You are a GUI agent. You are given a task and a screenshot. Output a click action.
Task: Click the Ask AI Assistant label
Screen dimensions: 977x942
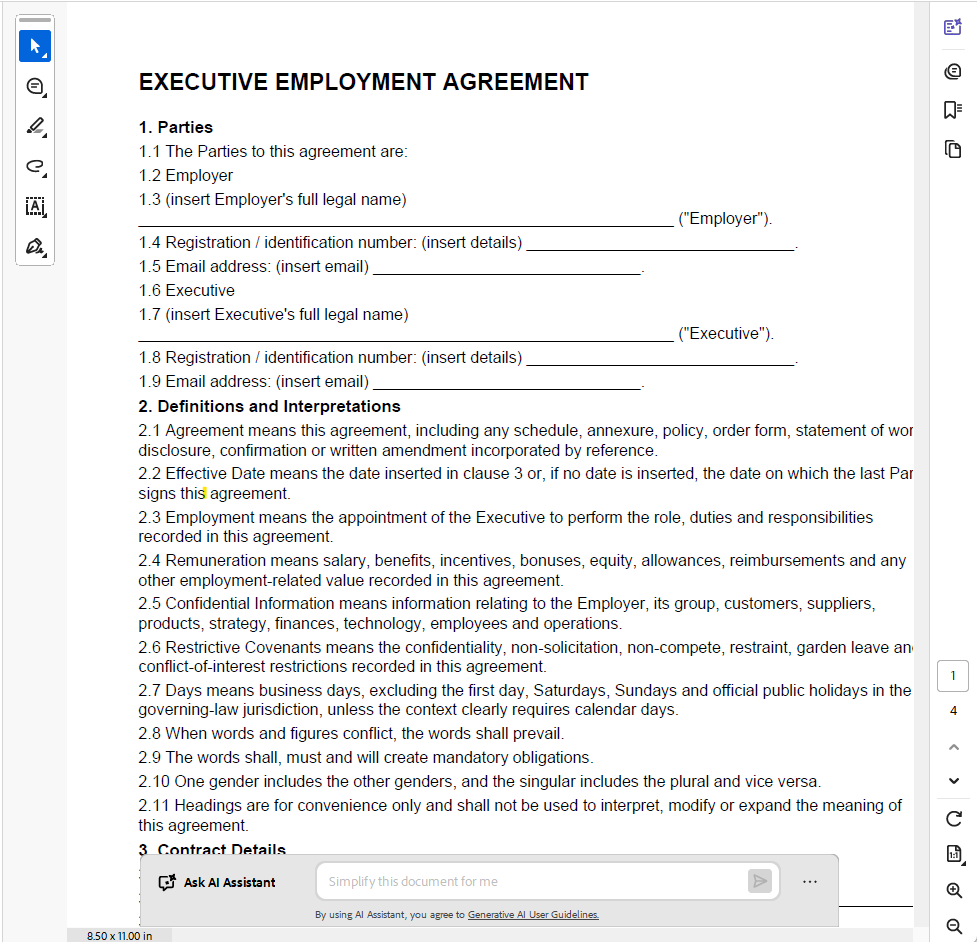(x=217, y=882)
